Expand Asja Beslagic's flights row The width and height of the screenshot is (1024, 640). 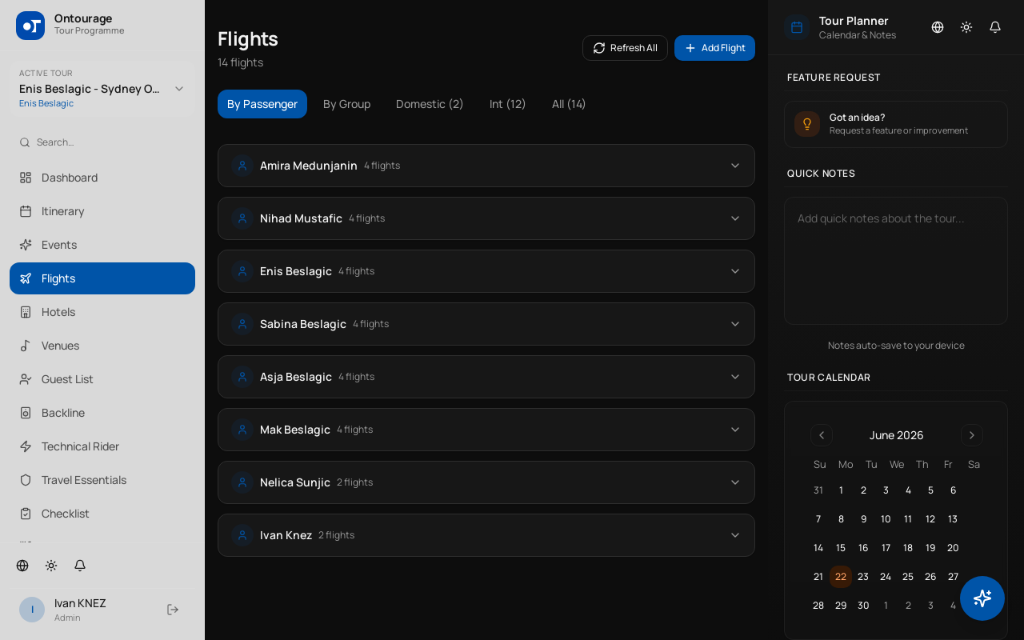[x=735, y=377]
